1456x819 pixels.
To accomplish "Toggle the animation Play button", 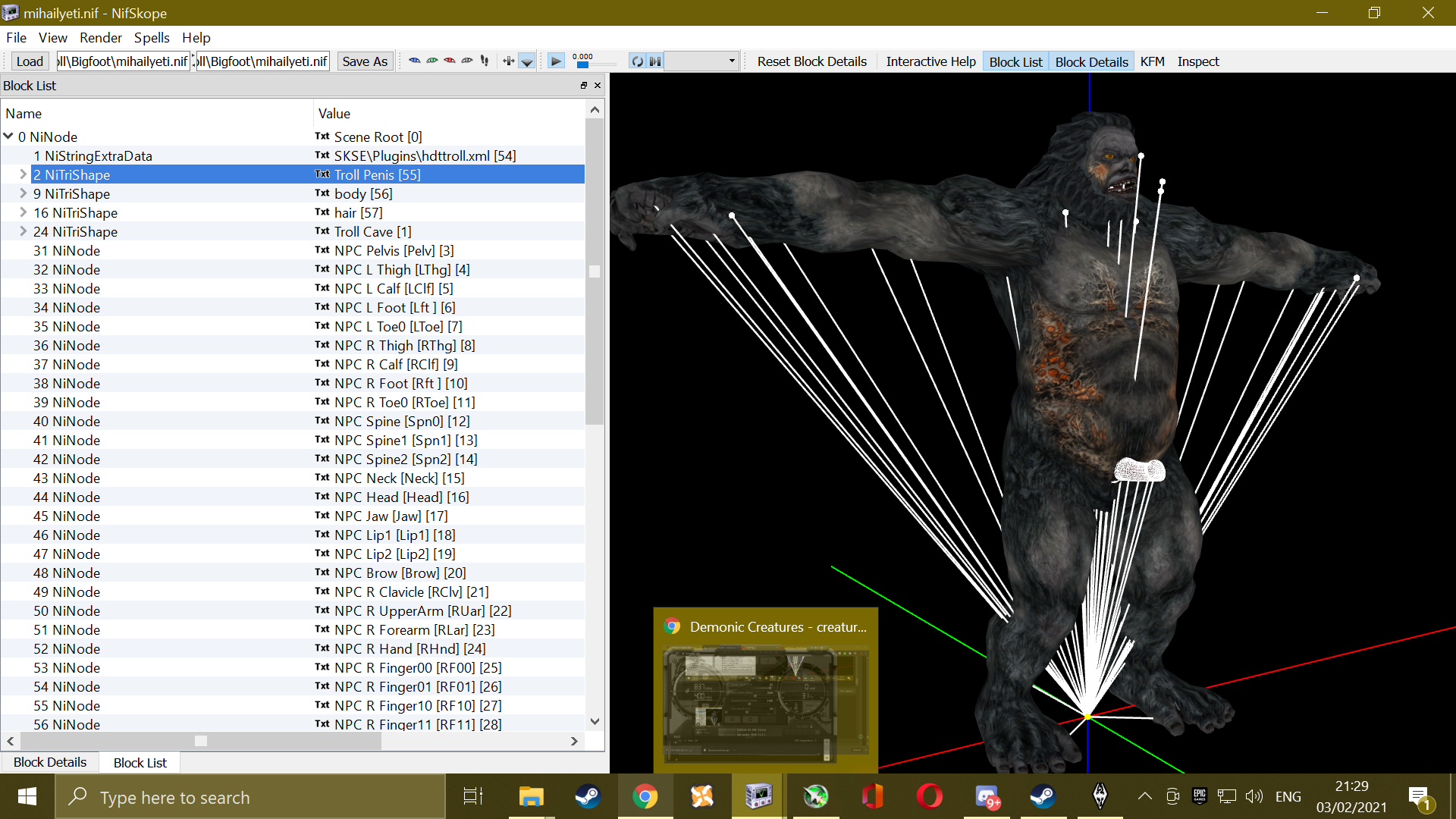I will (x=556, y=61).
